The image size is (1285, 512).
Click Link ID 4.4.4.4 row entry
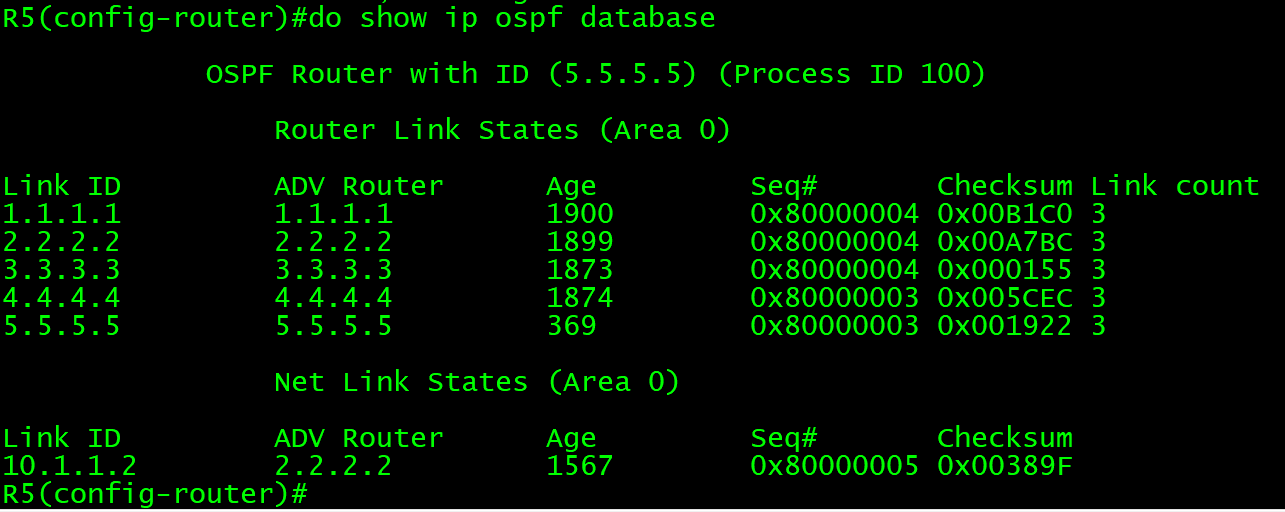pyautogui.click(x=61, y=298)
